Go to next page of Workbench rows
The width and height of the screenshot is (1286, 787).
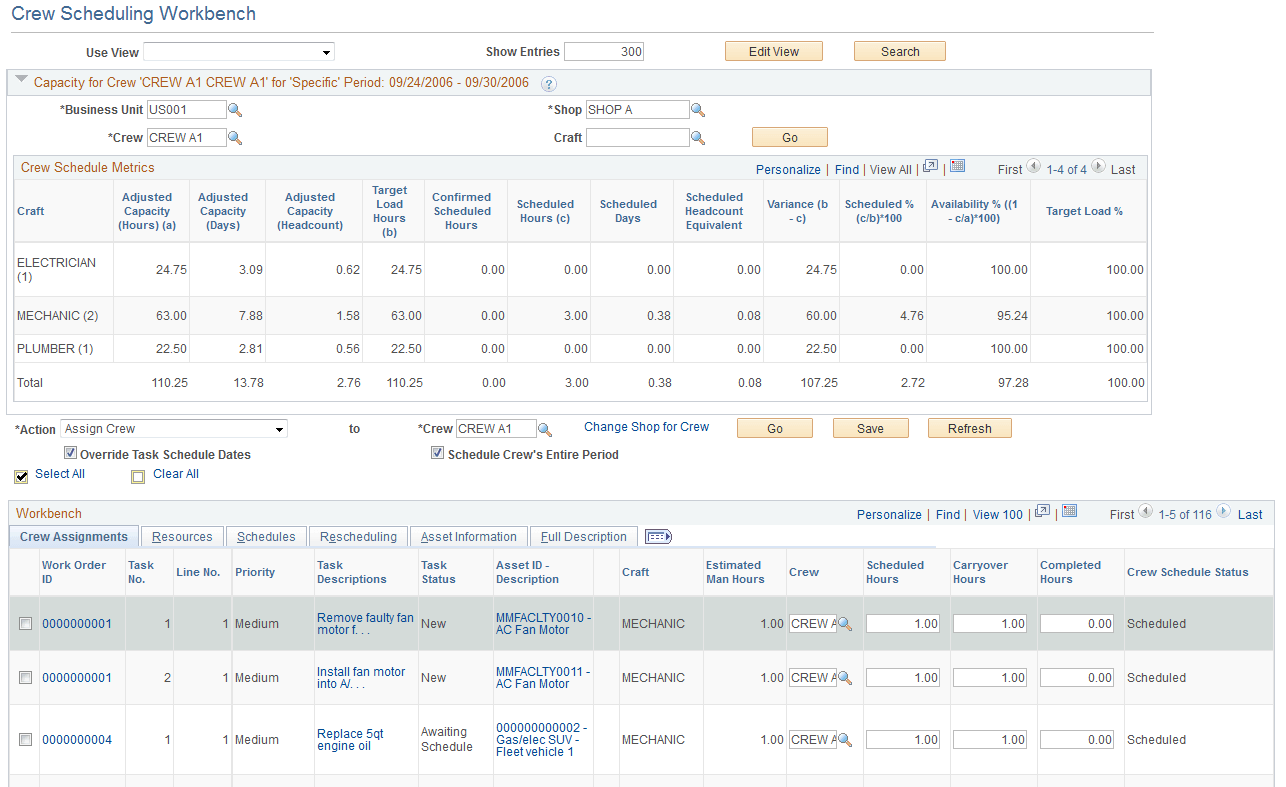1224,514
